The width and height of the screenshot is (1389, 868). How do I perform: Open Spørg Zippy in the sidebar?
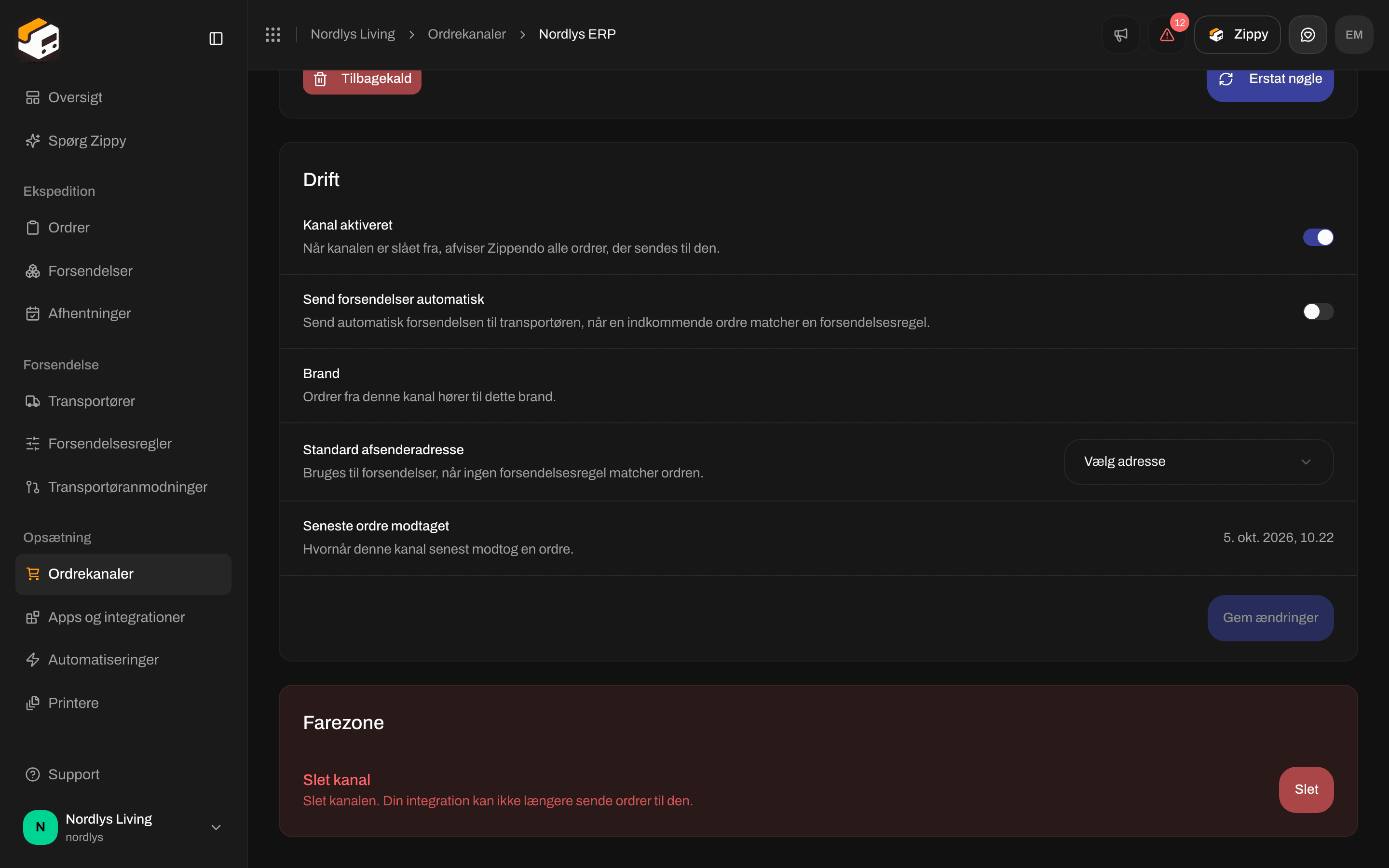(x=123, y=141)
